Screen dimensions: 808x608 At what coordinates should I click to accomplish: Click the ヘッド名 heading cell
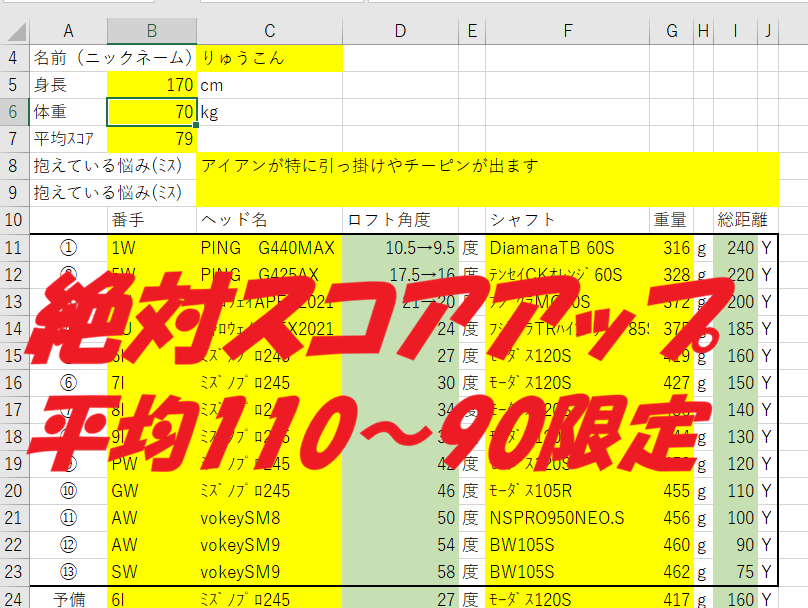[270, 220]
